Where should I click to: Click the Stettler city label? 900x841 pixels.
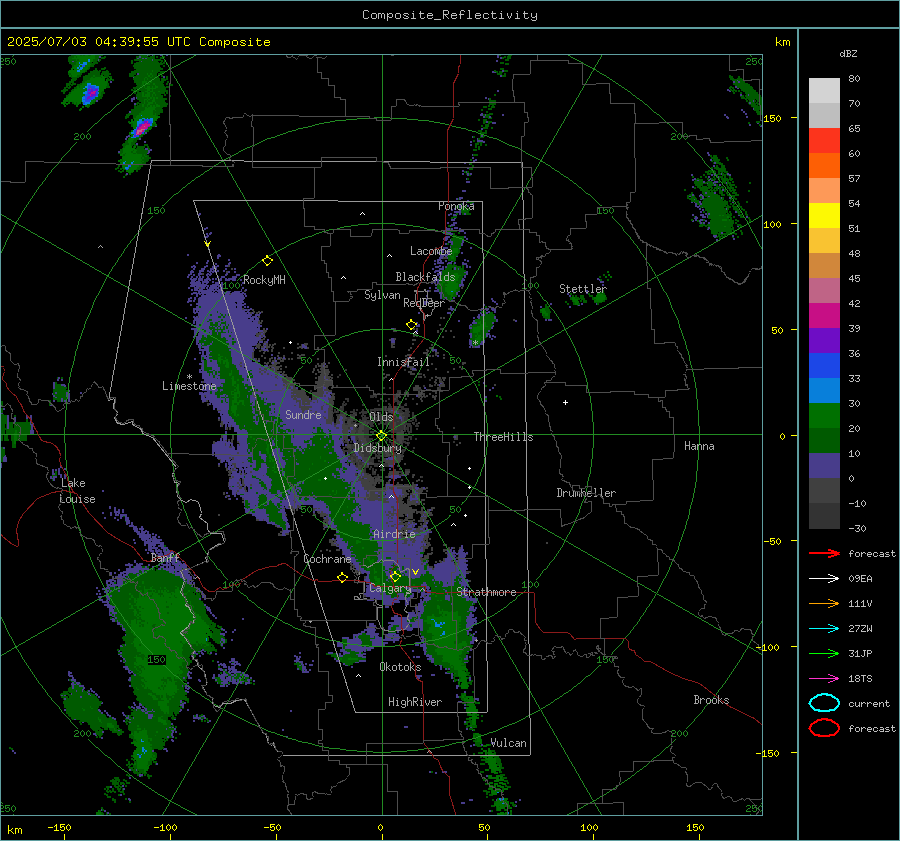pos(583,289)
